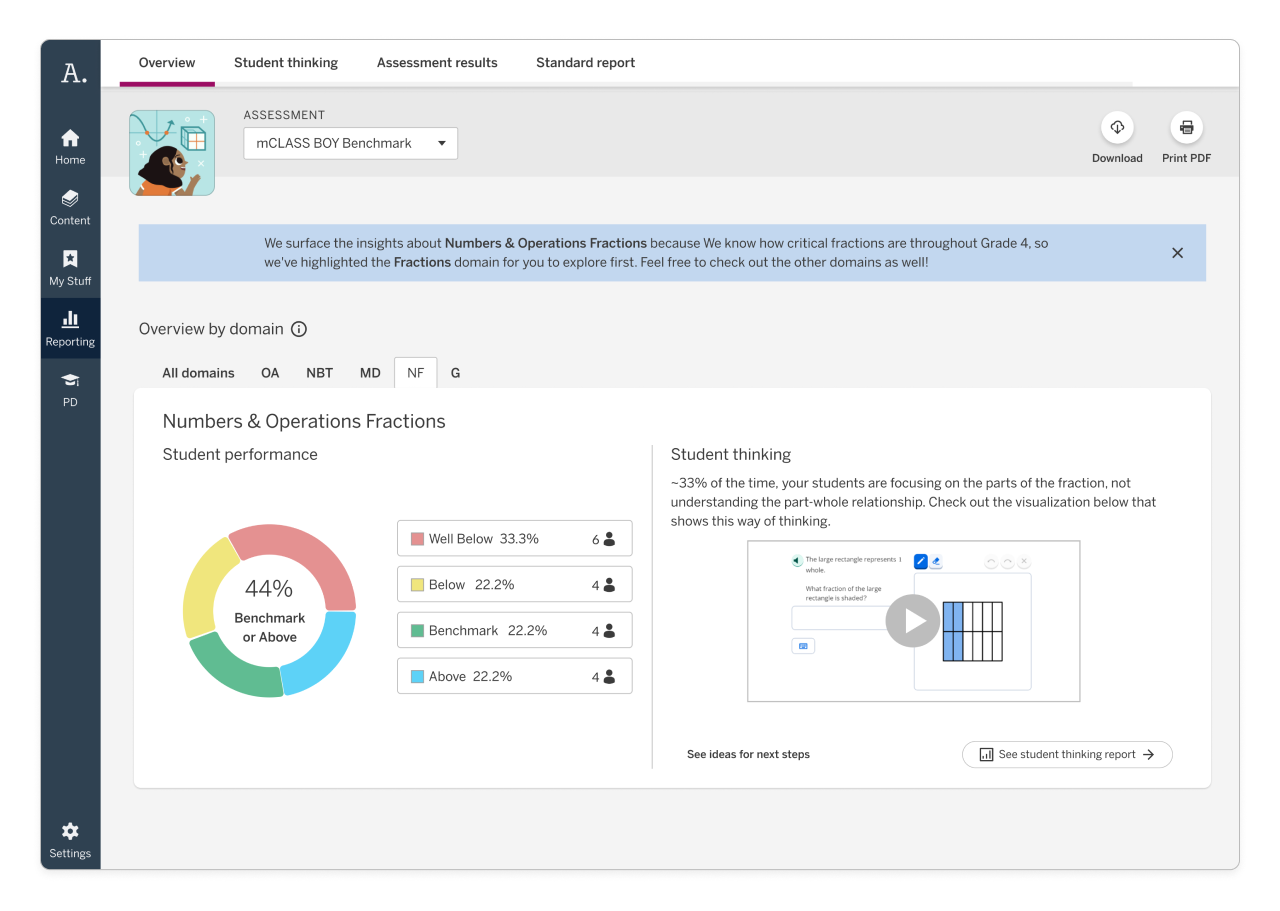Click the blue Above color swatch
The width and height of the screenshot is (1280, 911).
[418, 677]
